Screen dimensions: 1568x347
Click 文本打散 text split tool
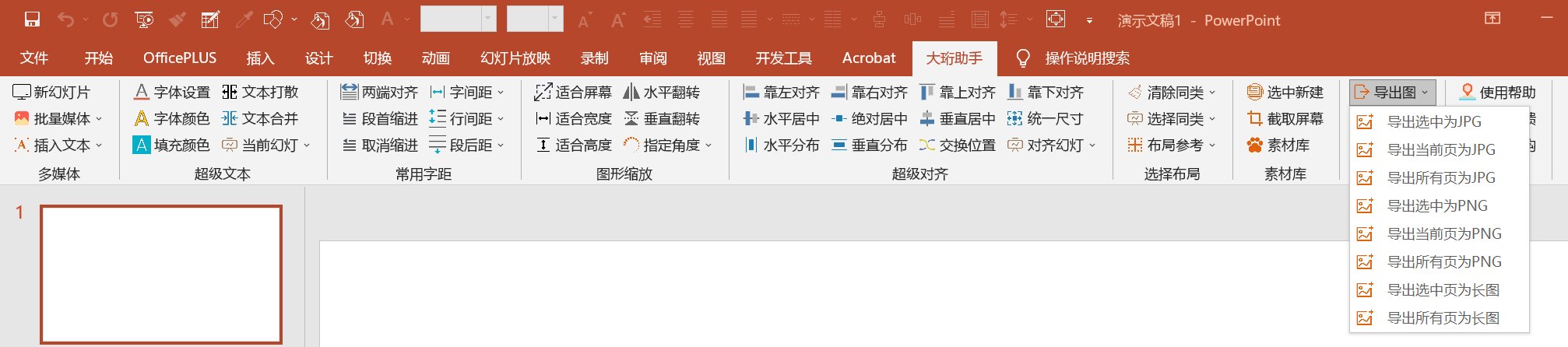tap(260, 92)
